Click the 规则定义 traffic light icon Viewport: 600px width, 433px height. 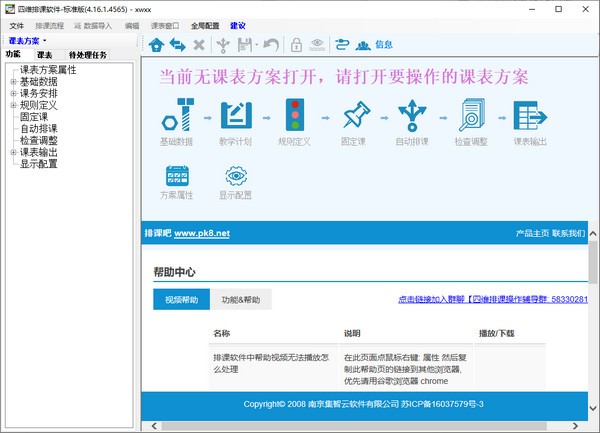tap(295, 116)
